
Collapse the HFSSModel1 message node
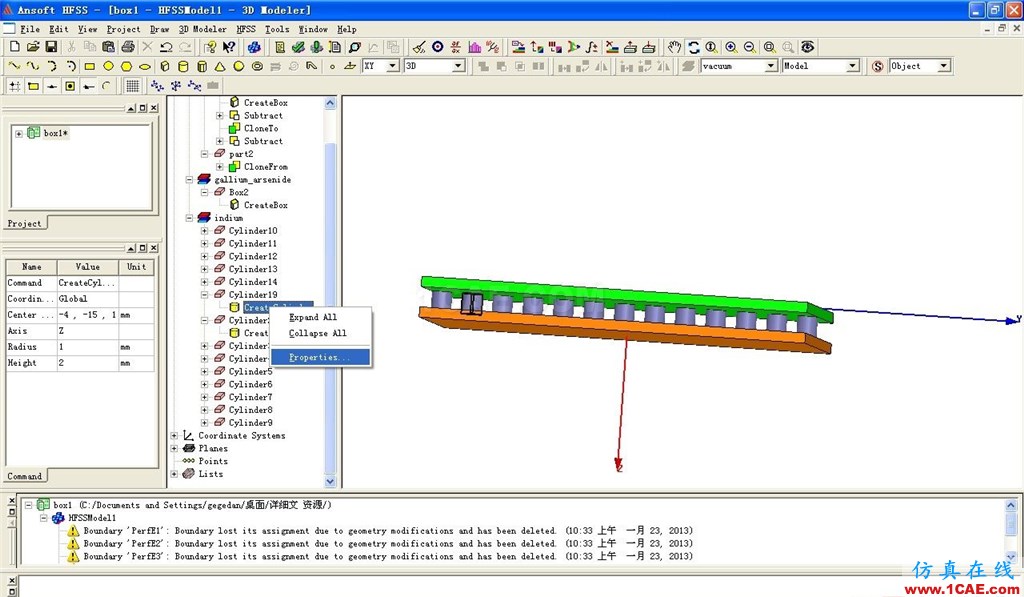44,517
